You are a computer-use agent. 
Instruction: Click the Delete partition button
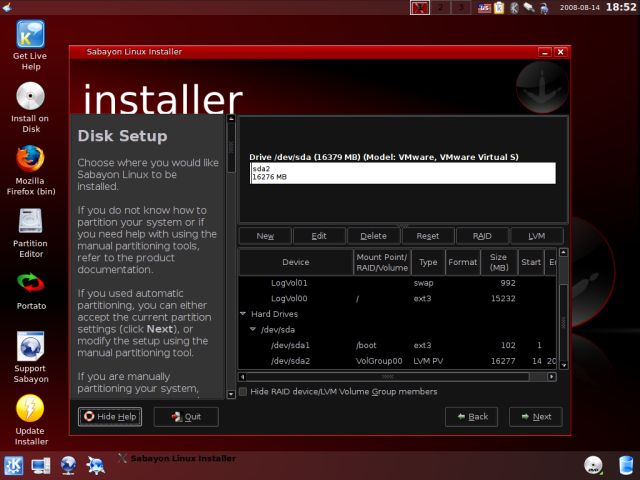click(x=373, y=236)
